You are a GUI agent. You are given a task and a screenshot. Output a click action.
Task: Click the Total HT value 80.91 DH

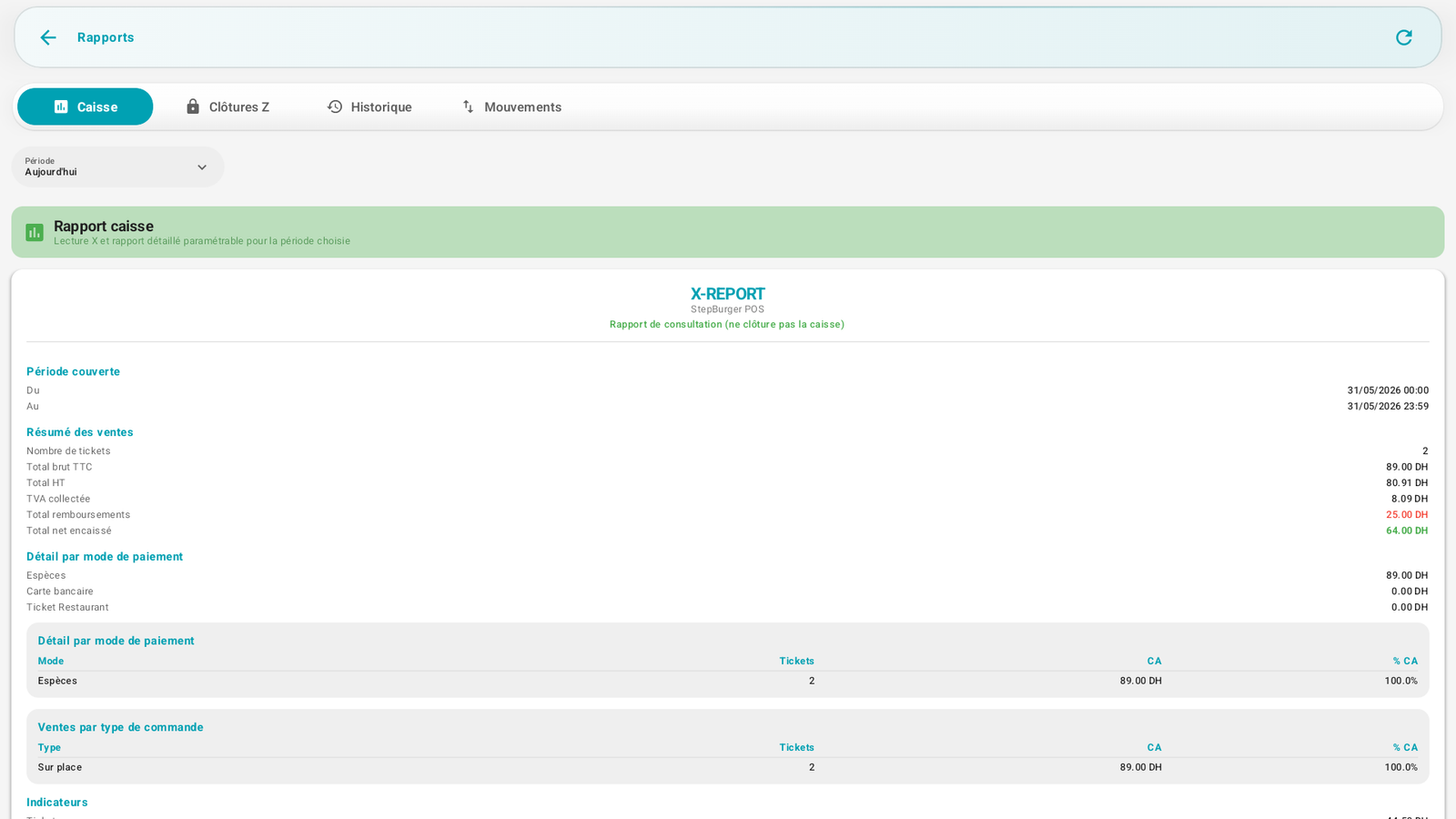pyautogui.click(x=1407, y=483)
